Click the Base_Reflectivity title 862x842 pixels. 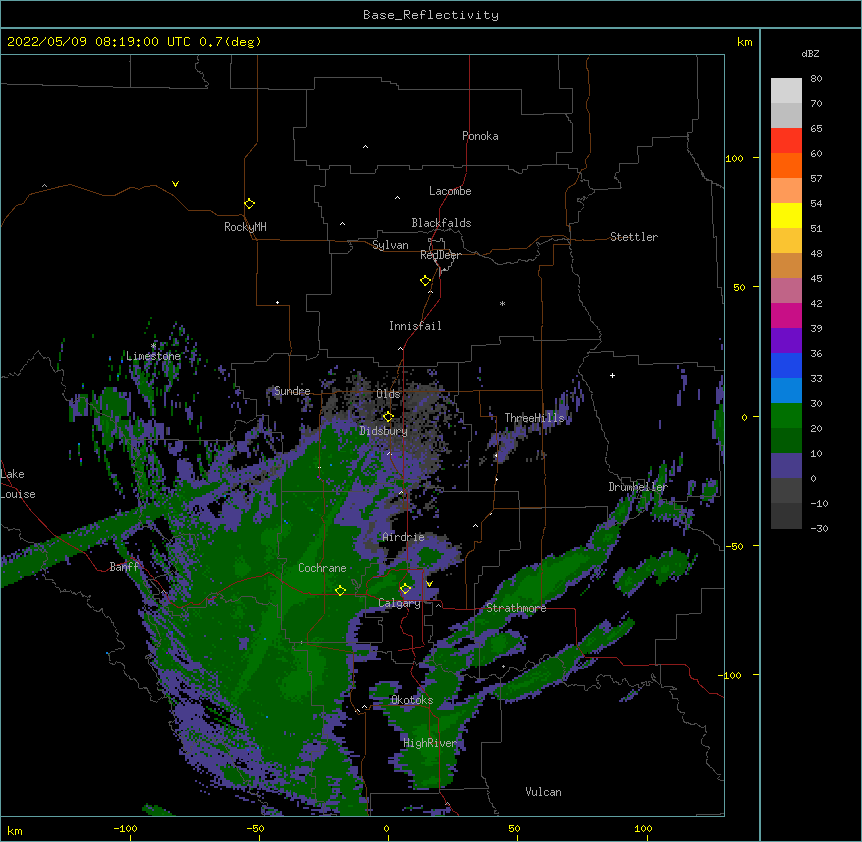431,15
